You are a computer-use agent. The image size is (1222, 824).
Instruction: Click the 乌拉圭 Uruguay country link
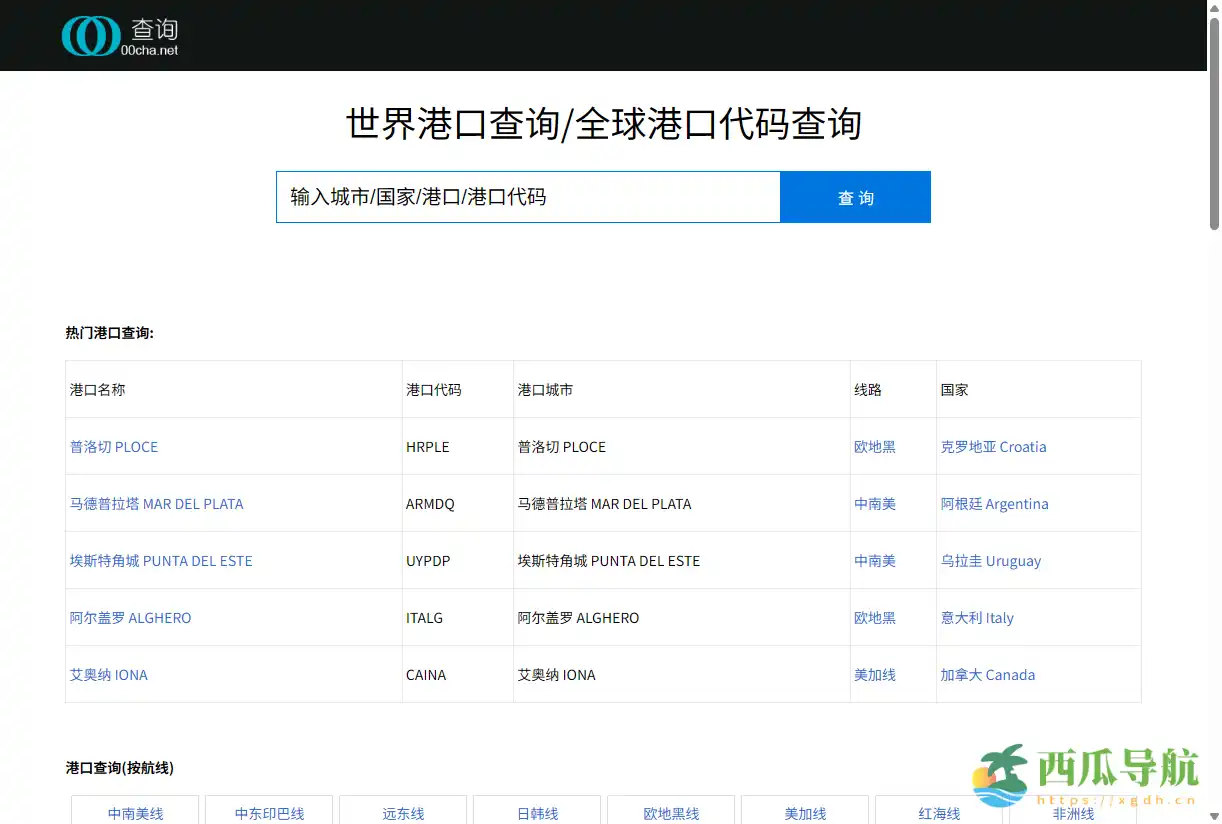991,561
